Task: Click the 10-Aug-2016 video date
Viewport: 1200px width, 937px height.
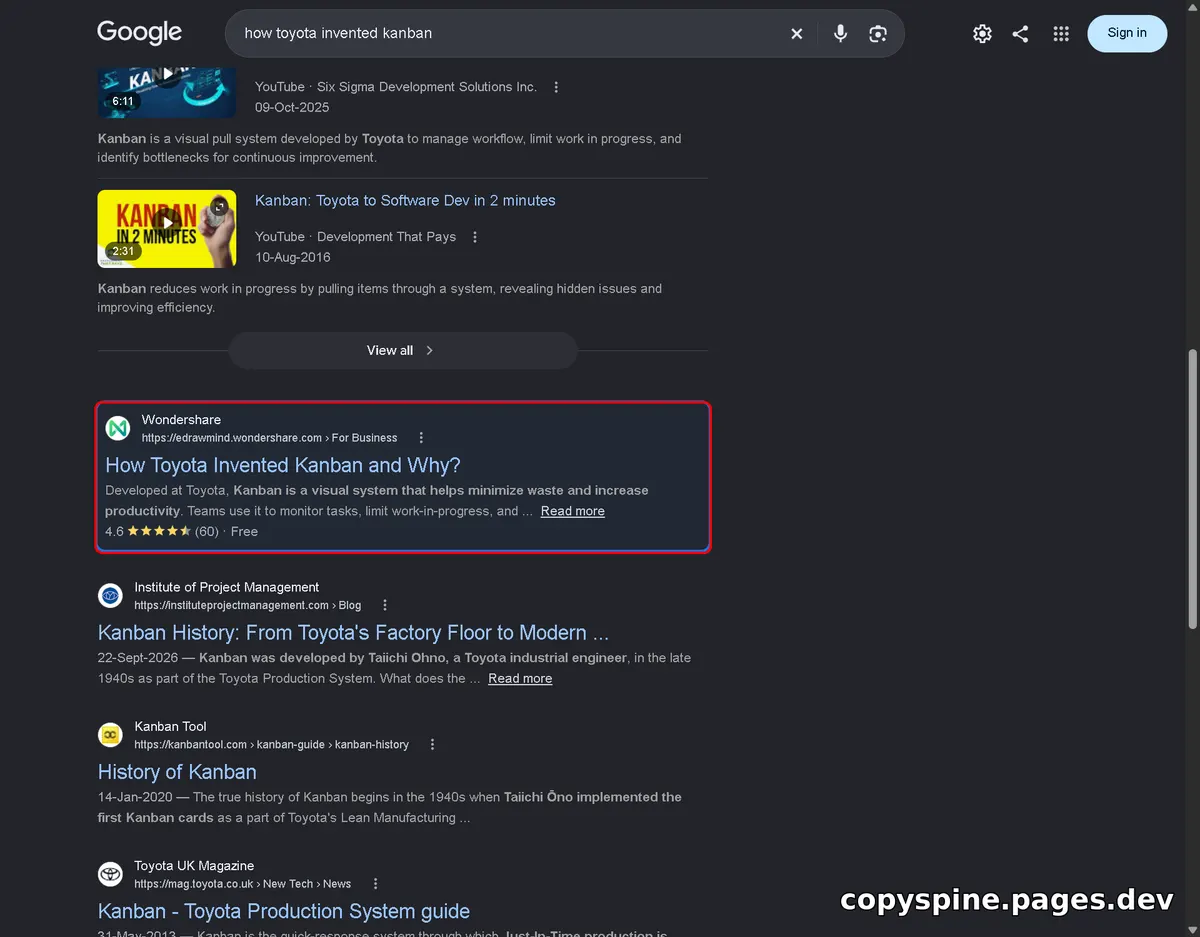Action: pos(292,257)
